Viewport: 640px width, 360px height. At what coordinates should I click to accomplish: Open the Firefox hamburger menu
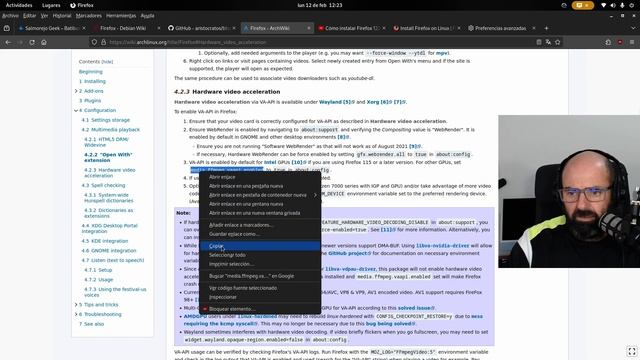[x=632, y=42]
